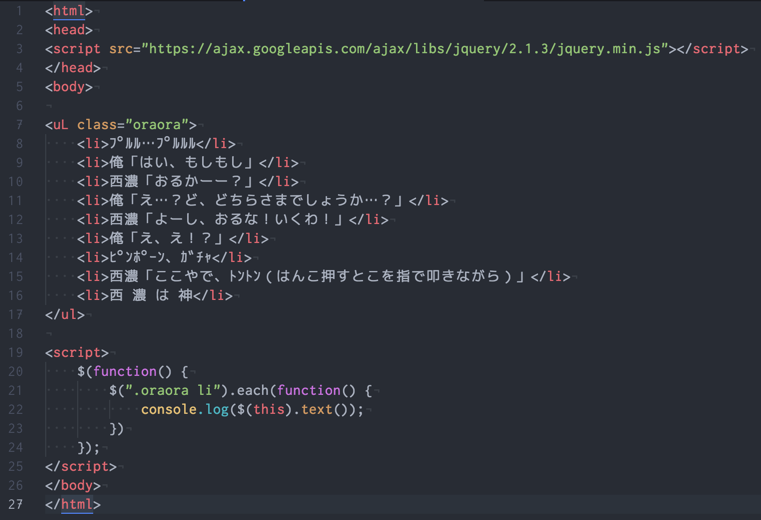
Task: Click the opening head tag
Action: point(68,30)
